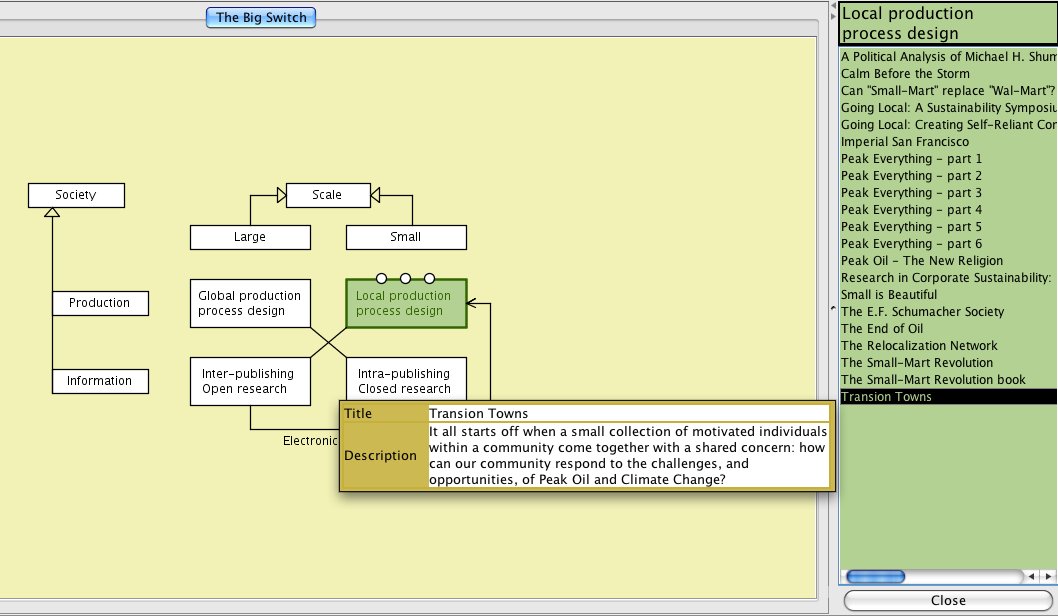Viewport: 1058px width, 616px height.
Task: Click the right scroll arrow of horizontal scrollbar
Action: pos(1048,577)
